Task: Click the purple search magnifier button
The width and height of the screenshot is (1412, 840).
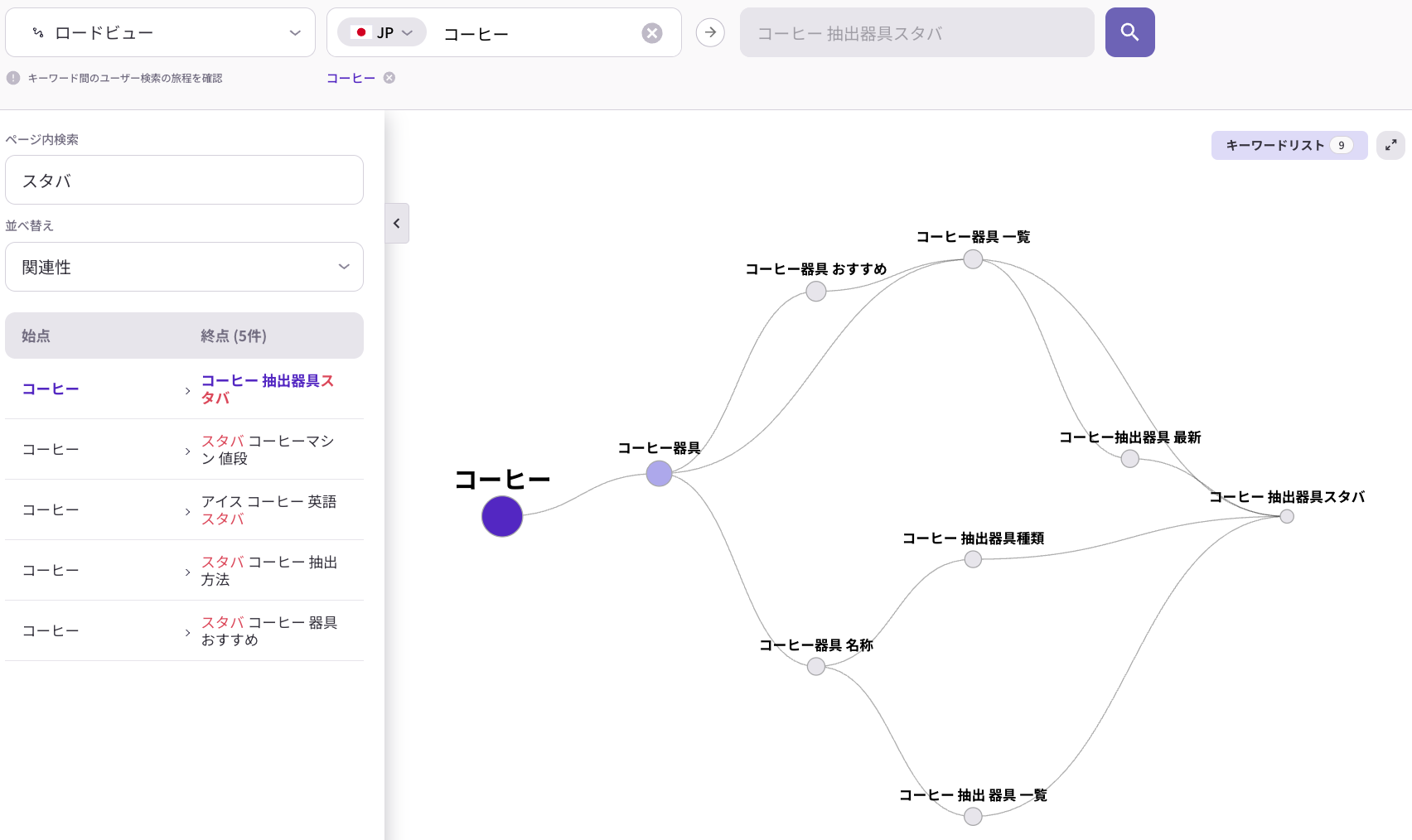Action: coord(1129,32)
